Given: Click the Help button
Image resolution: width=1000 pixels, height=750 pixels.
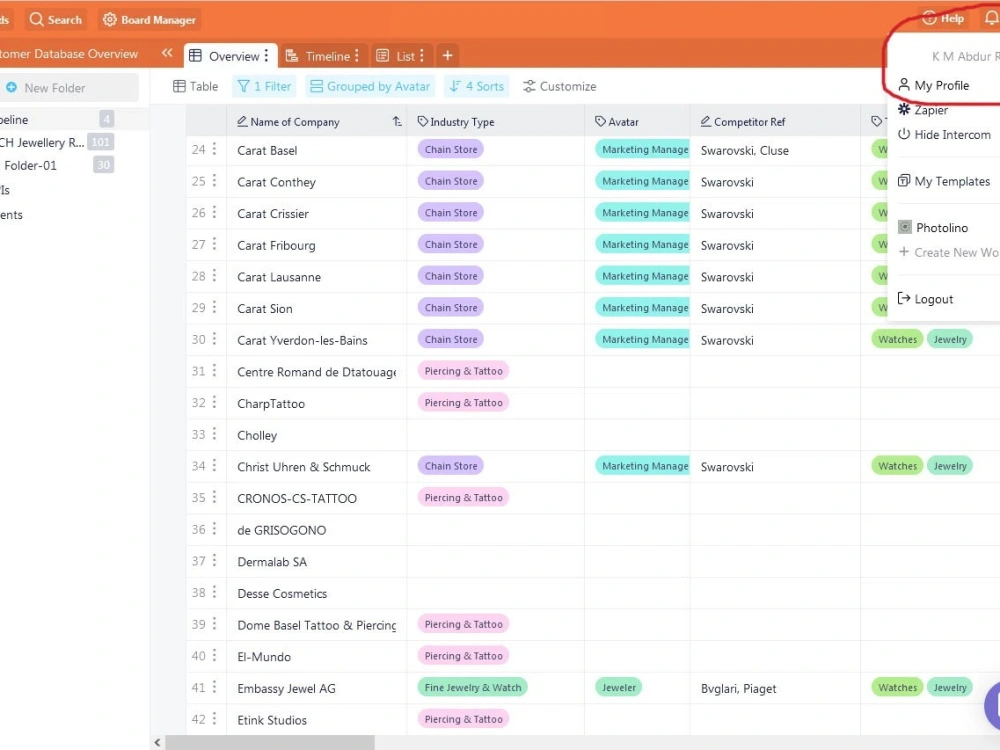Looking at the screenshot, I should click(x=943, y=18).
